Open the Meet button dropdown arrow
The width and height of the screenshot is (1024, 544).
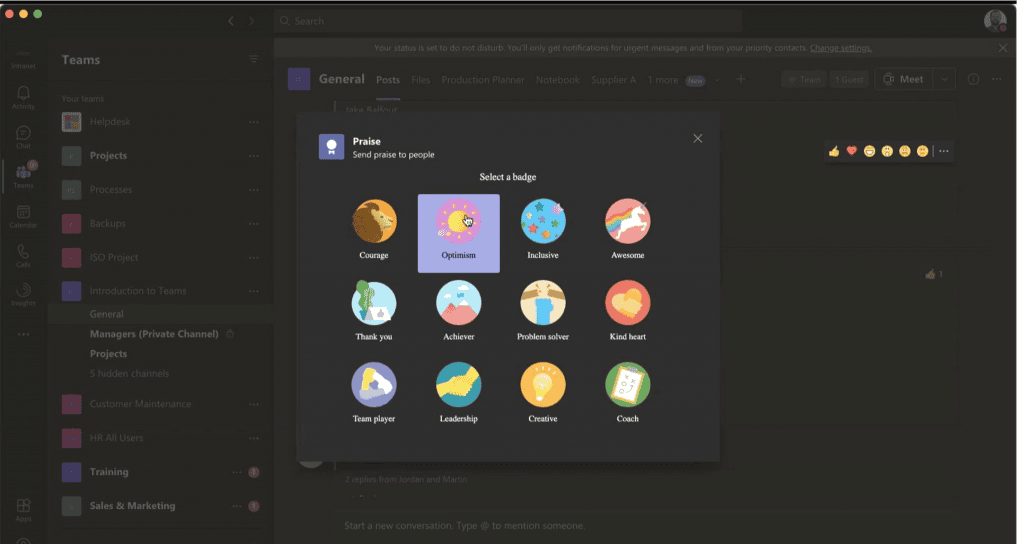coord(946,80)
